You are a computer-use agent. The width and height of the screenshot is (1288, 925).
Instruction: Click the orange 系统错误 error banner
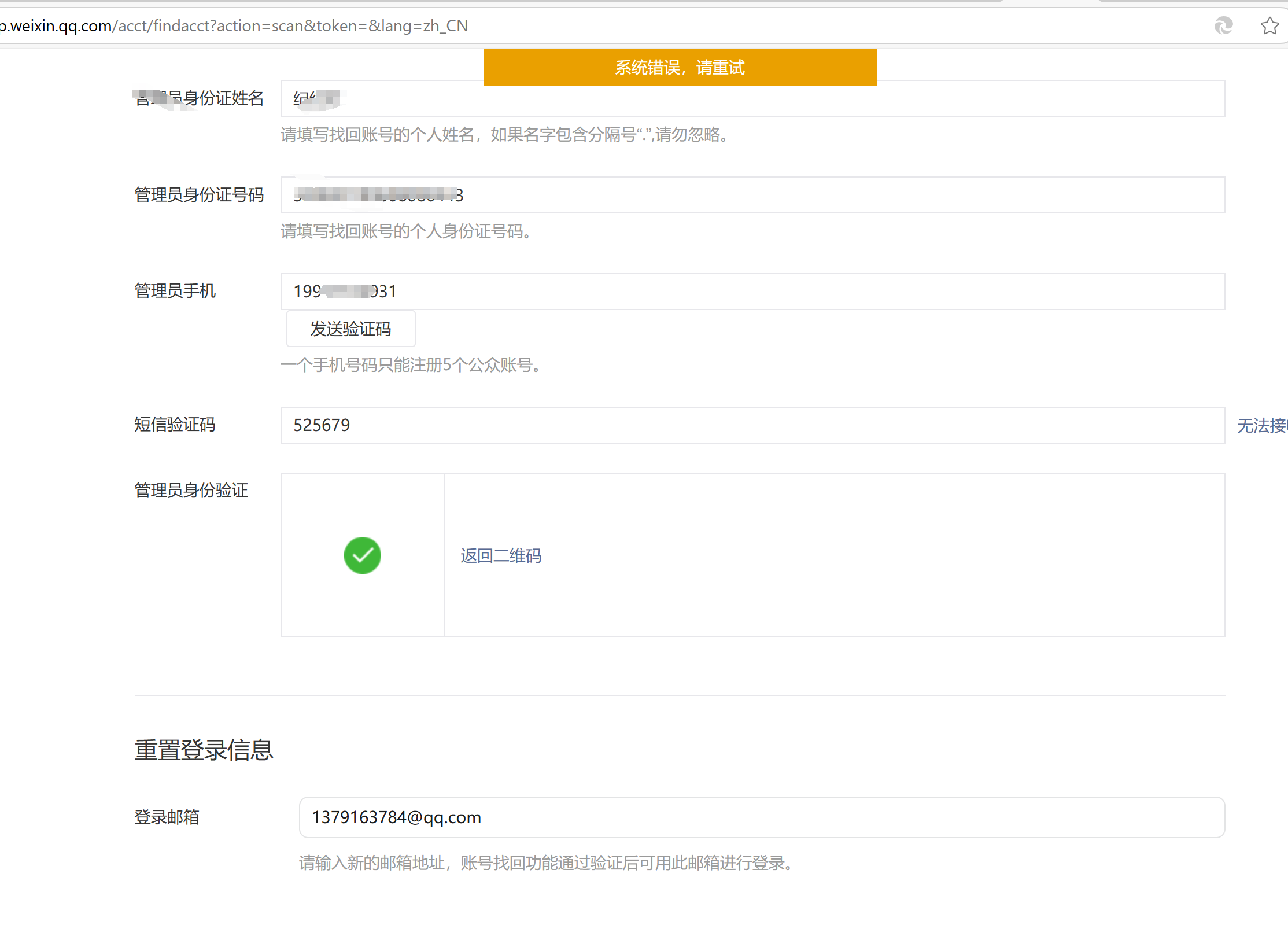coord(680,67)
